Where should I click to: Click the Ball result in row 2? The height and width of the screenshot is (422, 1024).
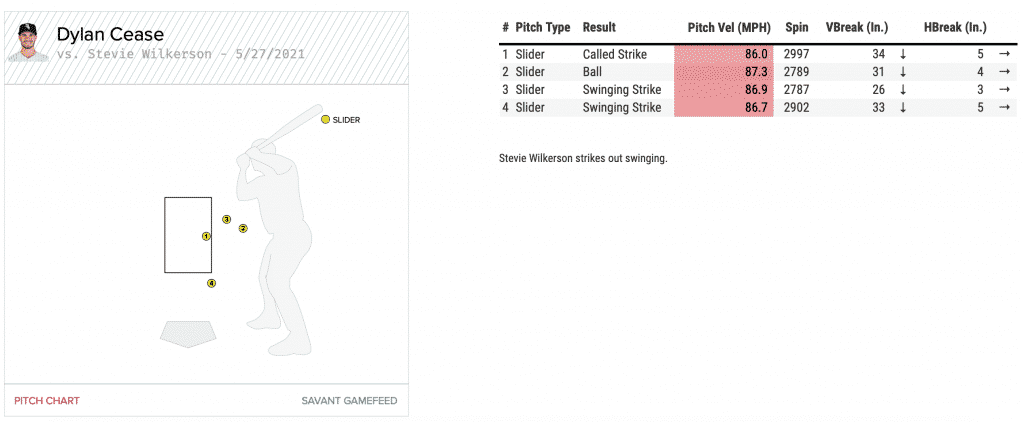click(x=592, y=72)
